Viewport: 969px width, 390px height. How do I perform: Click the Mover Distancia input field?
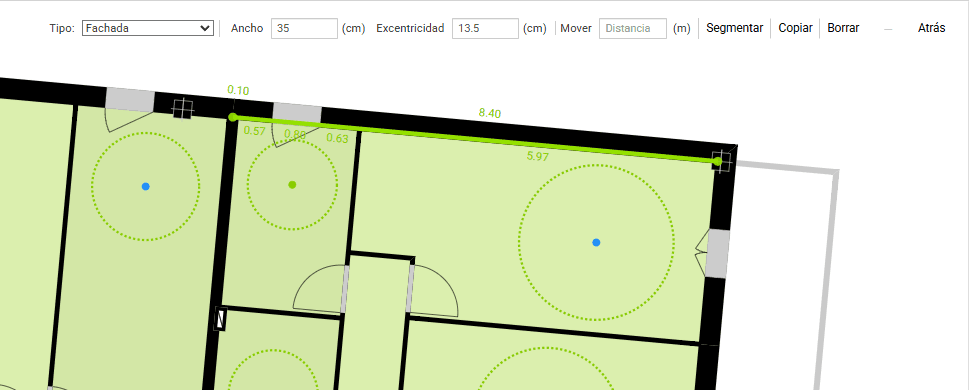point(633,28)
